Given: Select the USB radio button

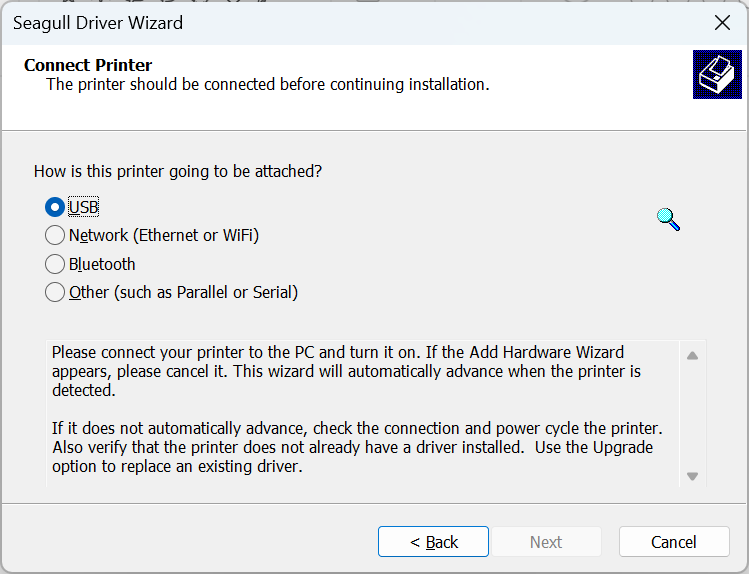Looking at the screenshot, I should tap(55, 207).
